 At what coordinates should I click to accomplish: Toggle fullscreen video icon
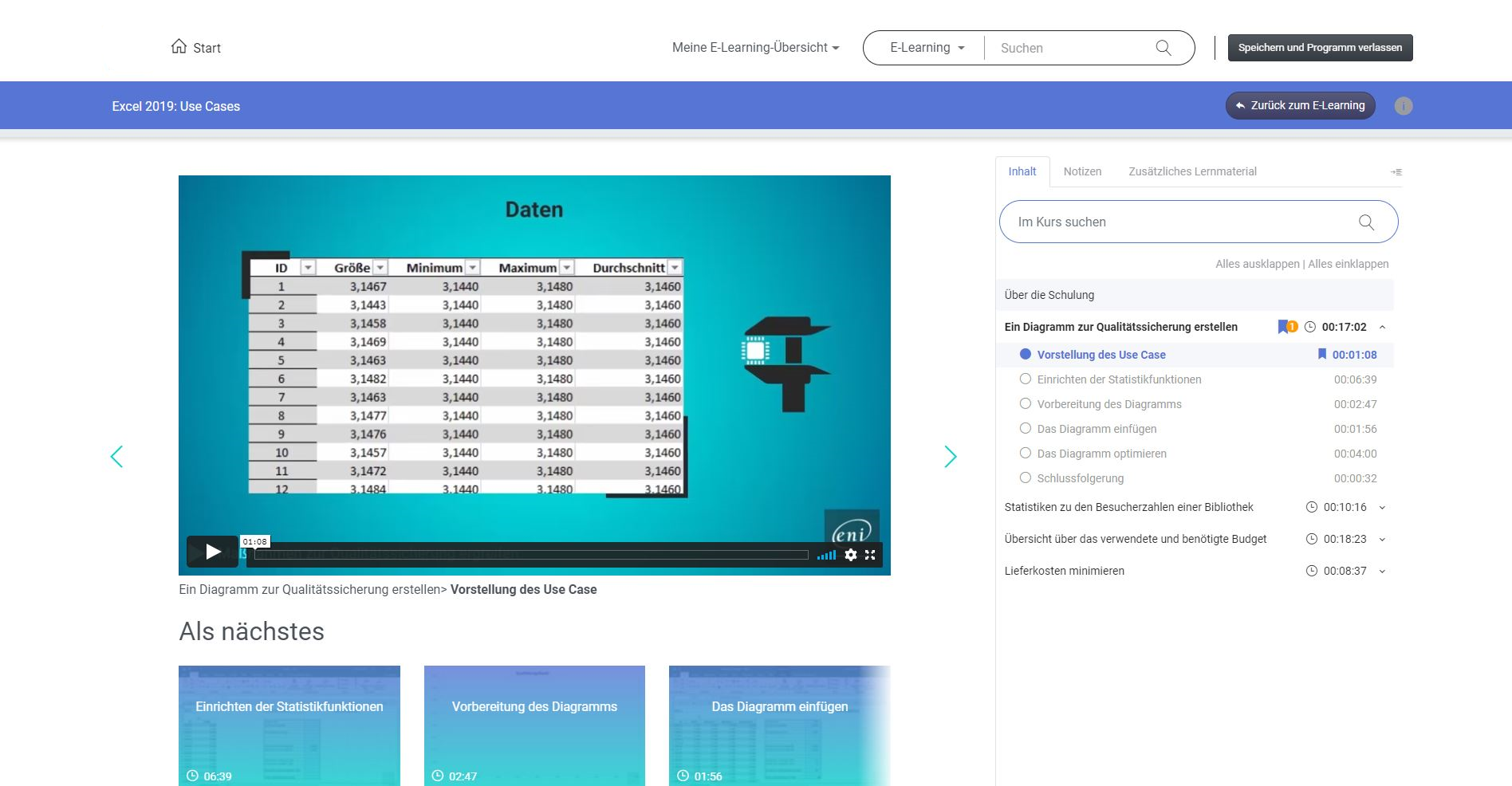tap(870, 555)
